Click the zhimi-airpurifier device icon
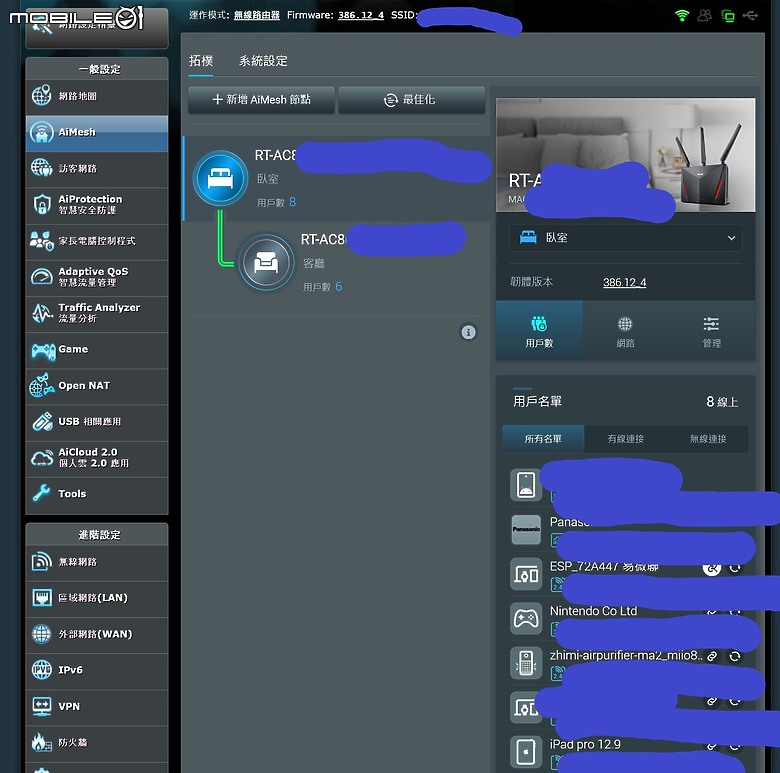 point(526,663)
